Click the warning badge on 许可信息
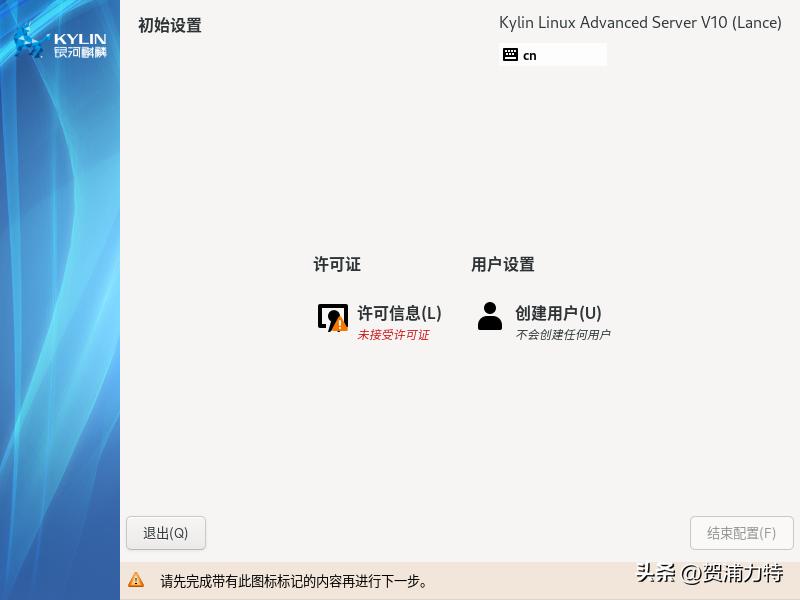 click(x=341, y=326)
